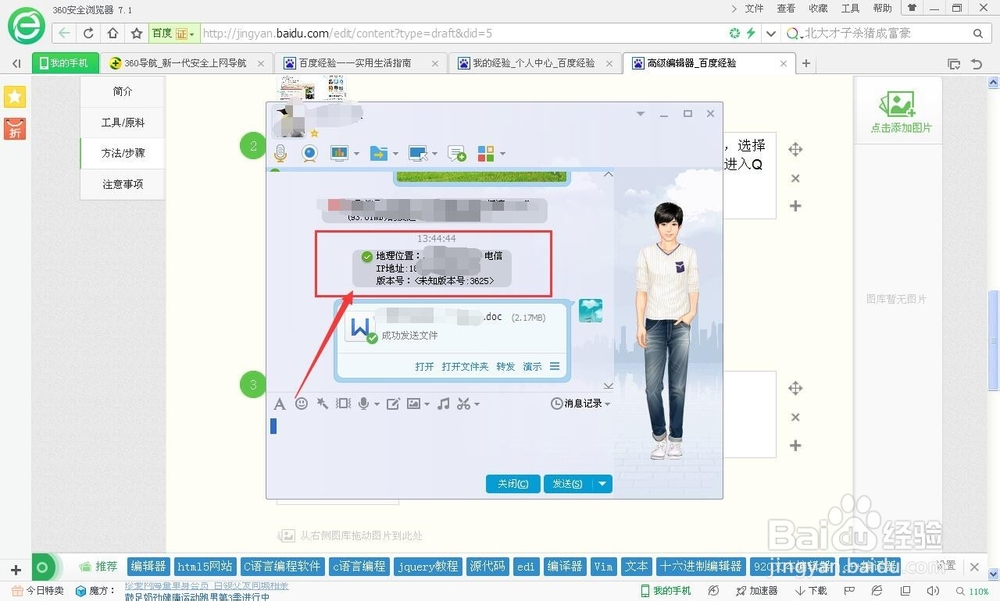The image size is (1000, 601).
Task: Start video call with webcam icon
Action: (x=309, y=153)
